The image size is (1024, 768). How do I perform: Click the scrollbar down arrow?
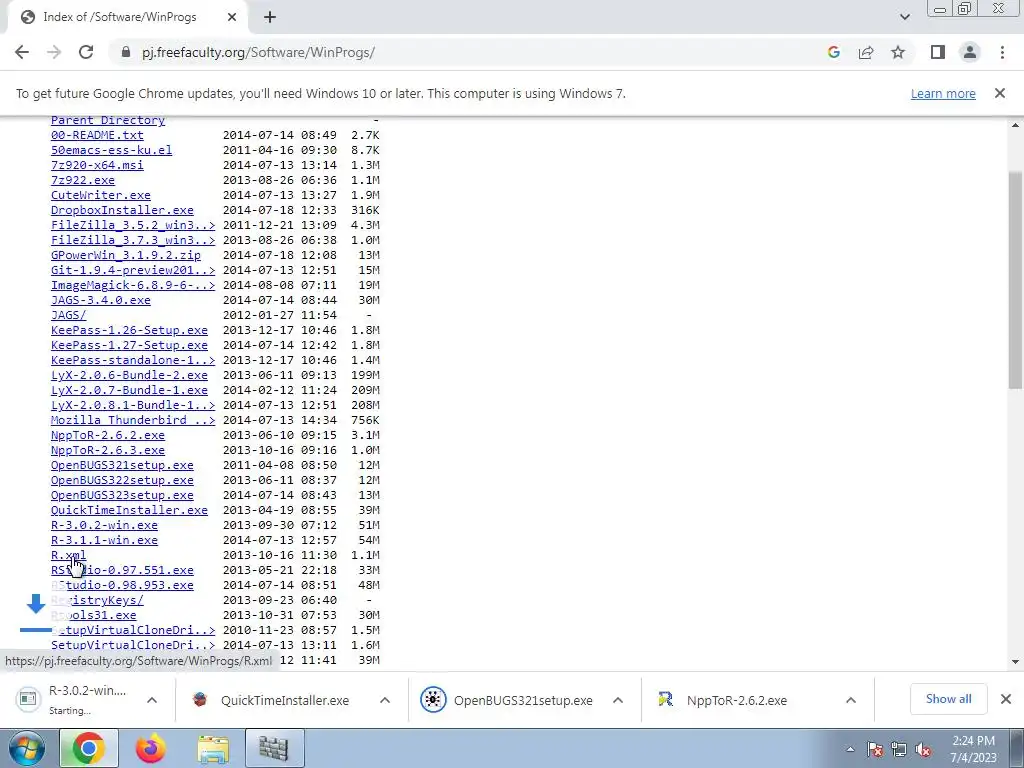pyautogui.click(x=1016, y=662)
